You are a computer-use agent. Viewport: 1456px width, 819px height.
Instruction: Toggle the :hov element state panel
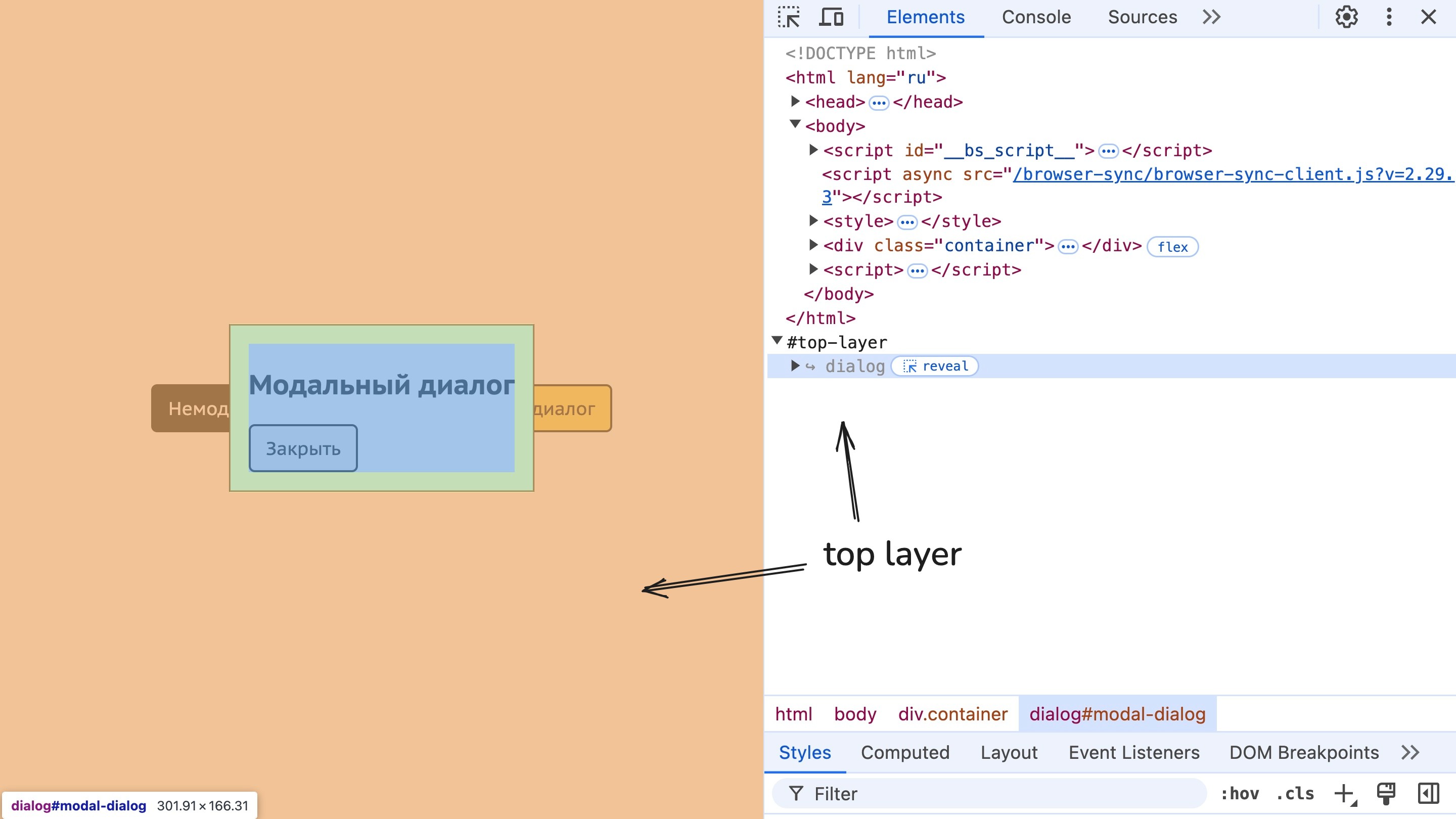1240,794
